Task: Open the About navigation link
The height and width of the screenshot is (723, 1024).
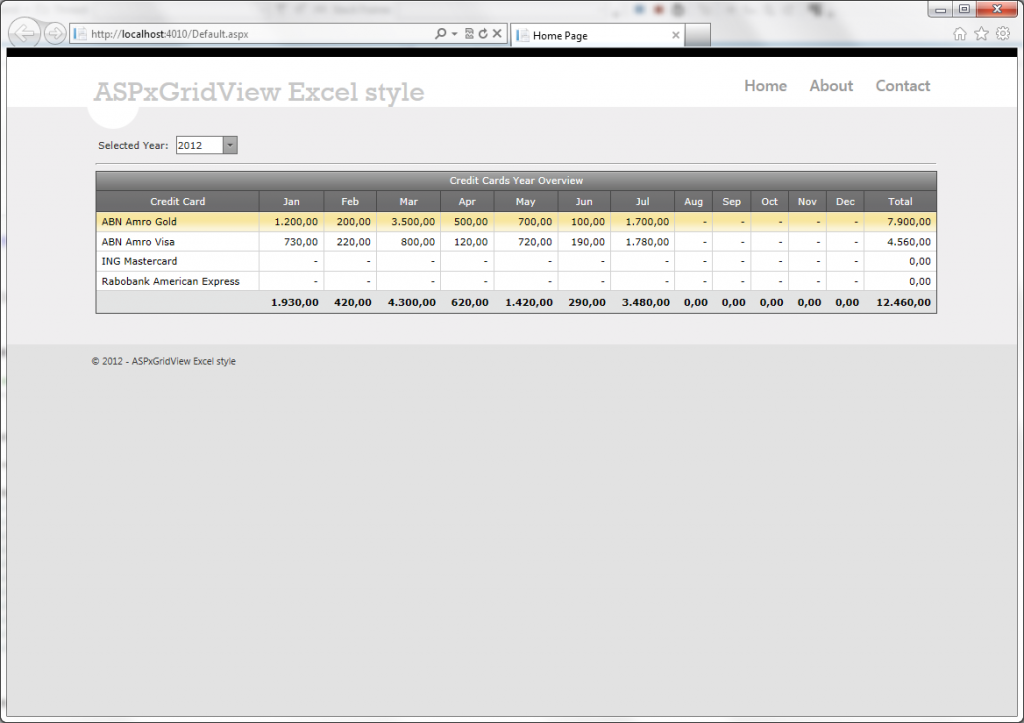Action: 831,86
